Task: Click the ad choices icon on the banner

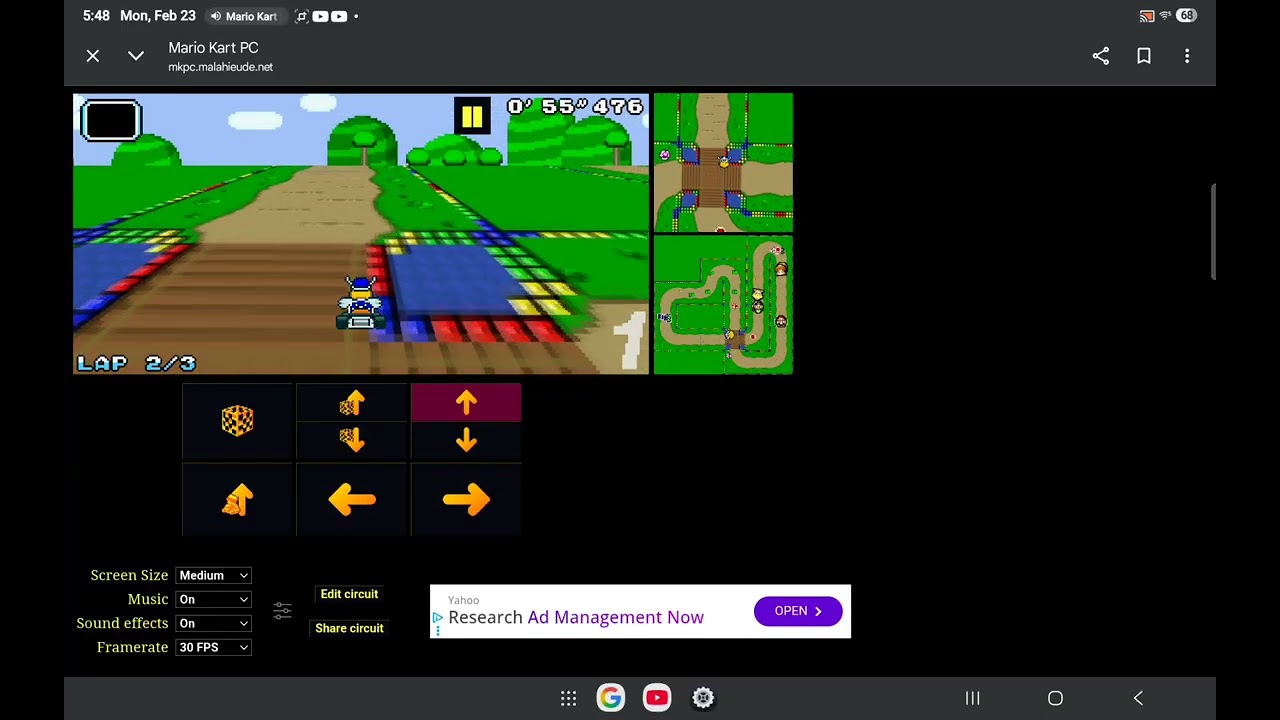Action: (x=437, y=618)
